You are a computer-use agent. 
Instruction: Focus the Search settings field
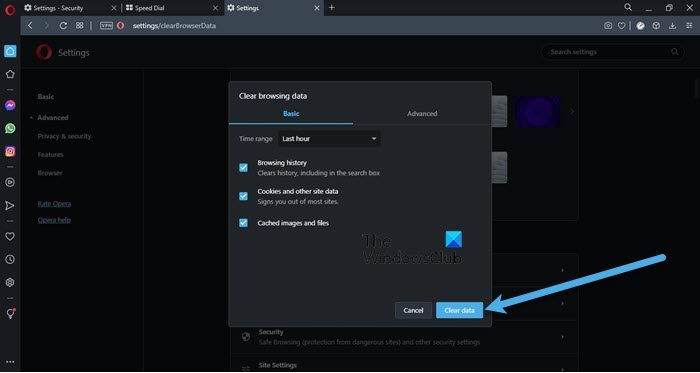click(x=613, y=52)
